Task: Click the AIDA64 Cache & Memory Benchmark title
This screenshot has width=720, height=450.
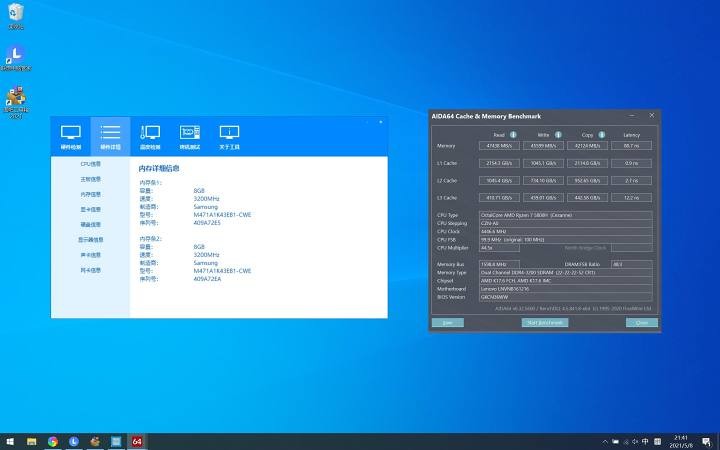Action: pos(486,116)
